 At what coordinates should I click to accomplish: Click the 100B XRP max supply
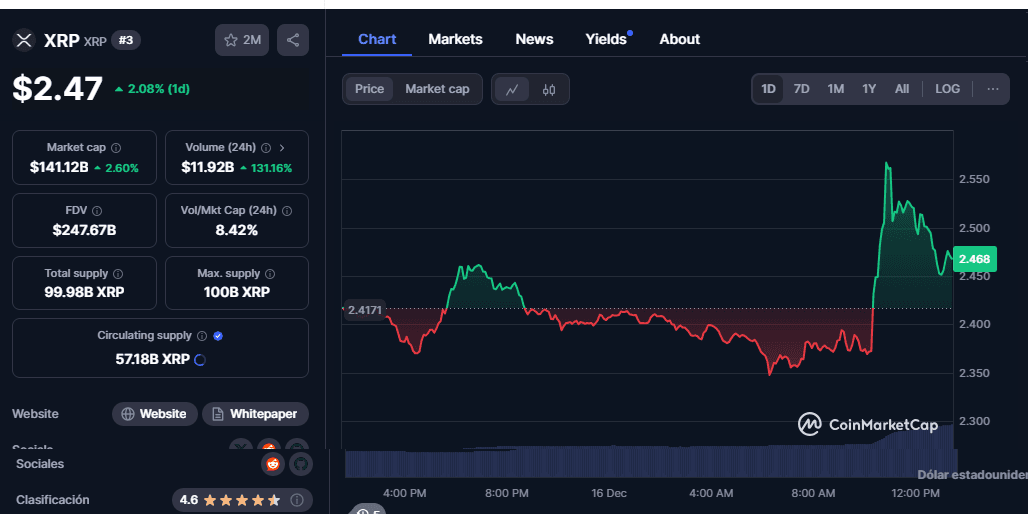coord(237,292)
